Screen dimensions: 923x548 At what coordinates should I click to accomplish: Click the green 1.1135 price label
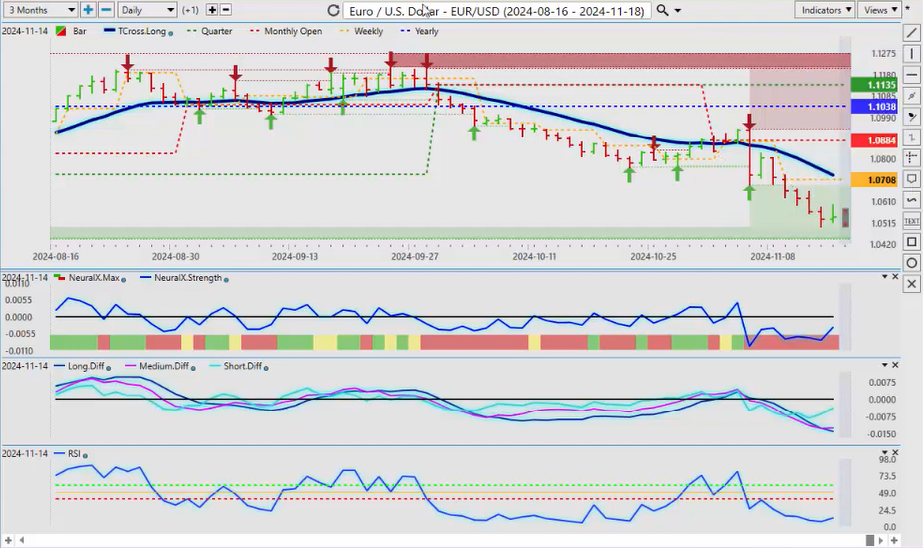tap(867, 85)
